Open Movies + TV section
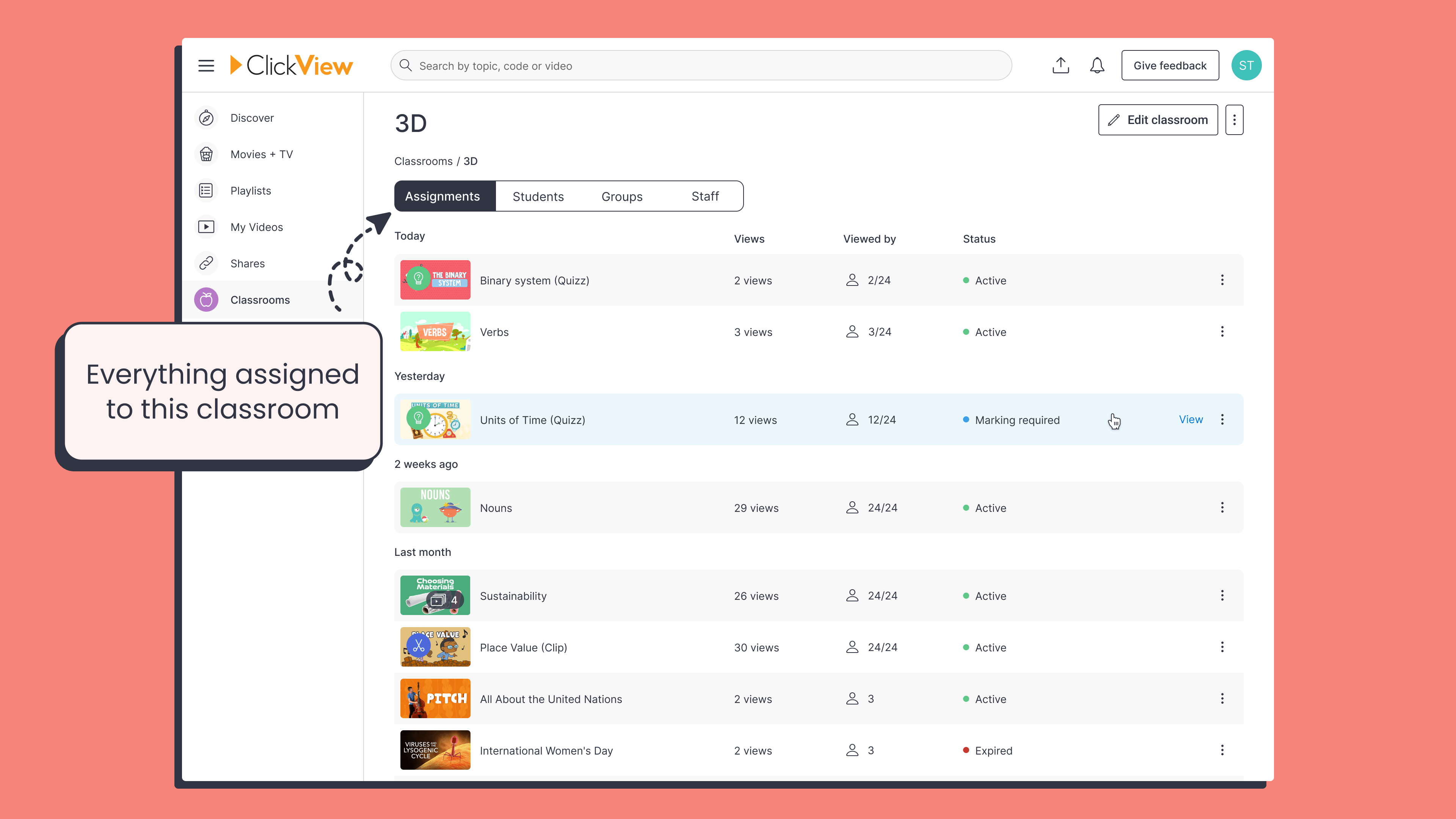This screenshot has width=1456, height=819. [x=261, y=154]
